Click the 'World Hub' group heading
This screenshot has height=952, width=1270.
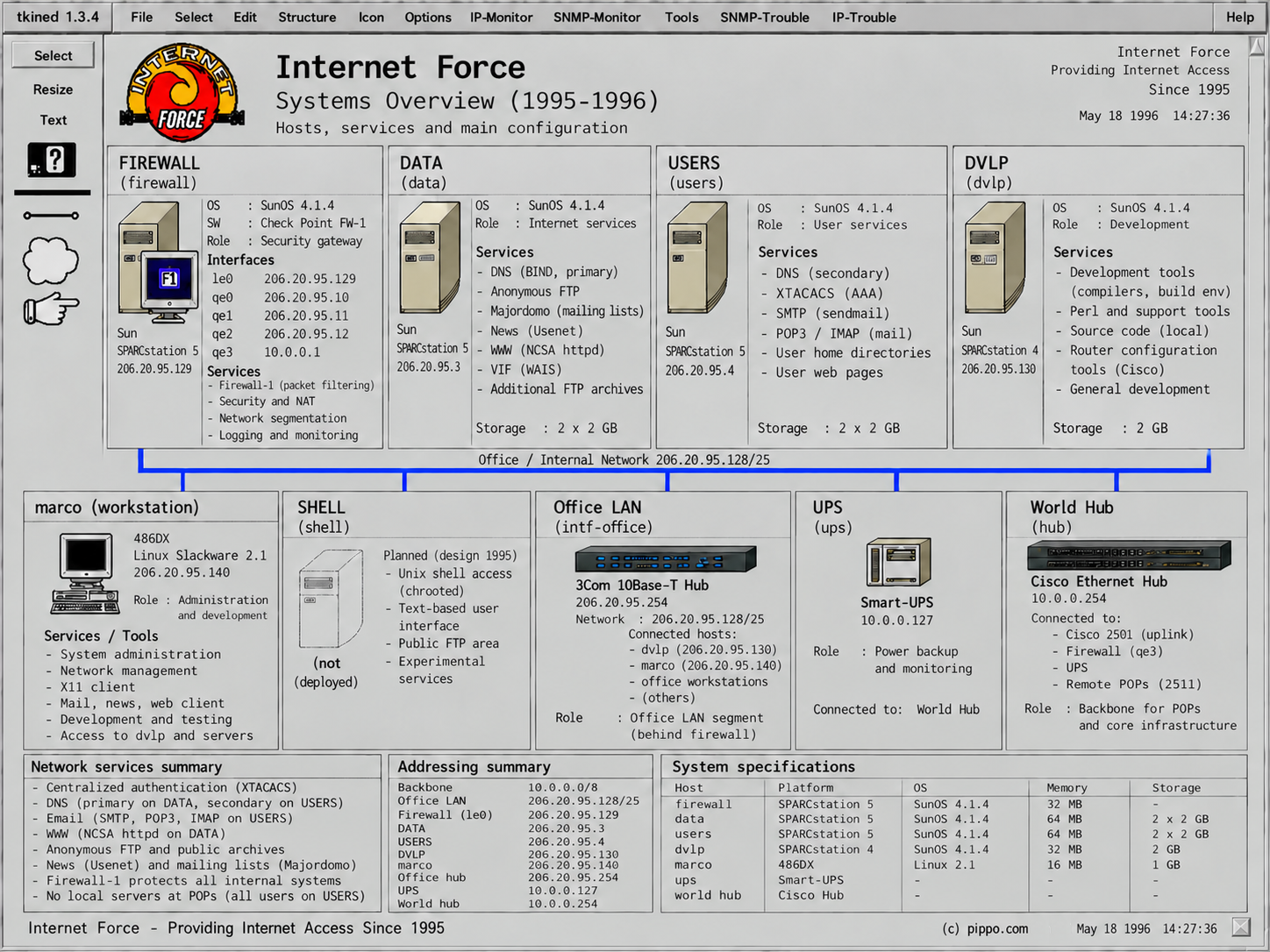pyautogui.click(x=1071, y=508)
